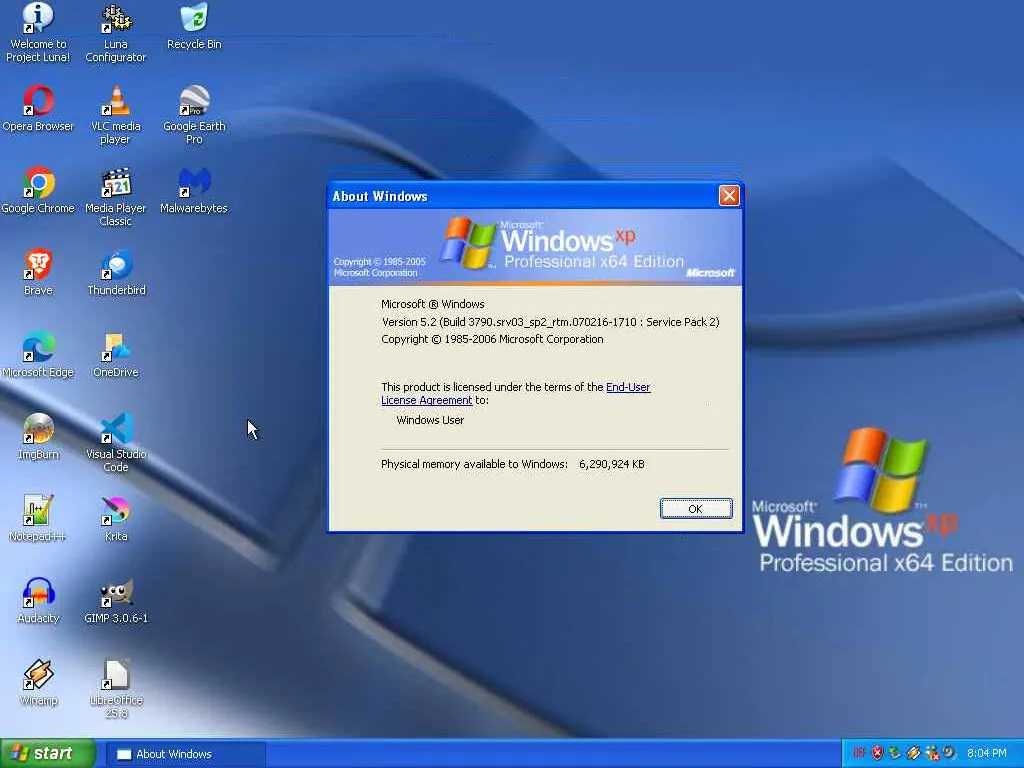
Task: Select the Krita desktop shortcut
Action: [116, 519]
